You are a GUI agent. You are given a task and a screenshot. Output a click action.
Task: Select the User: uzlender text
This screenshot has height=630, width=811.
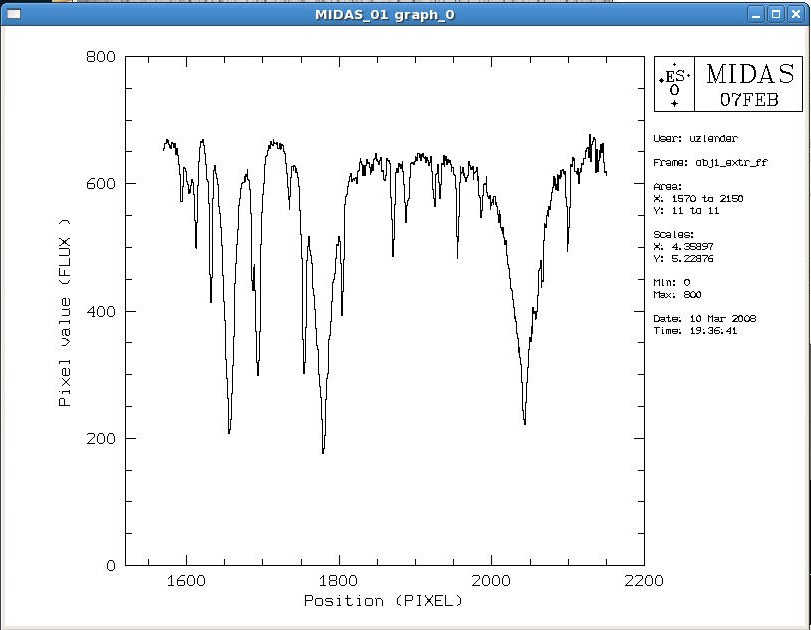pos(694,138)
